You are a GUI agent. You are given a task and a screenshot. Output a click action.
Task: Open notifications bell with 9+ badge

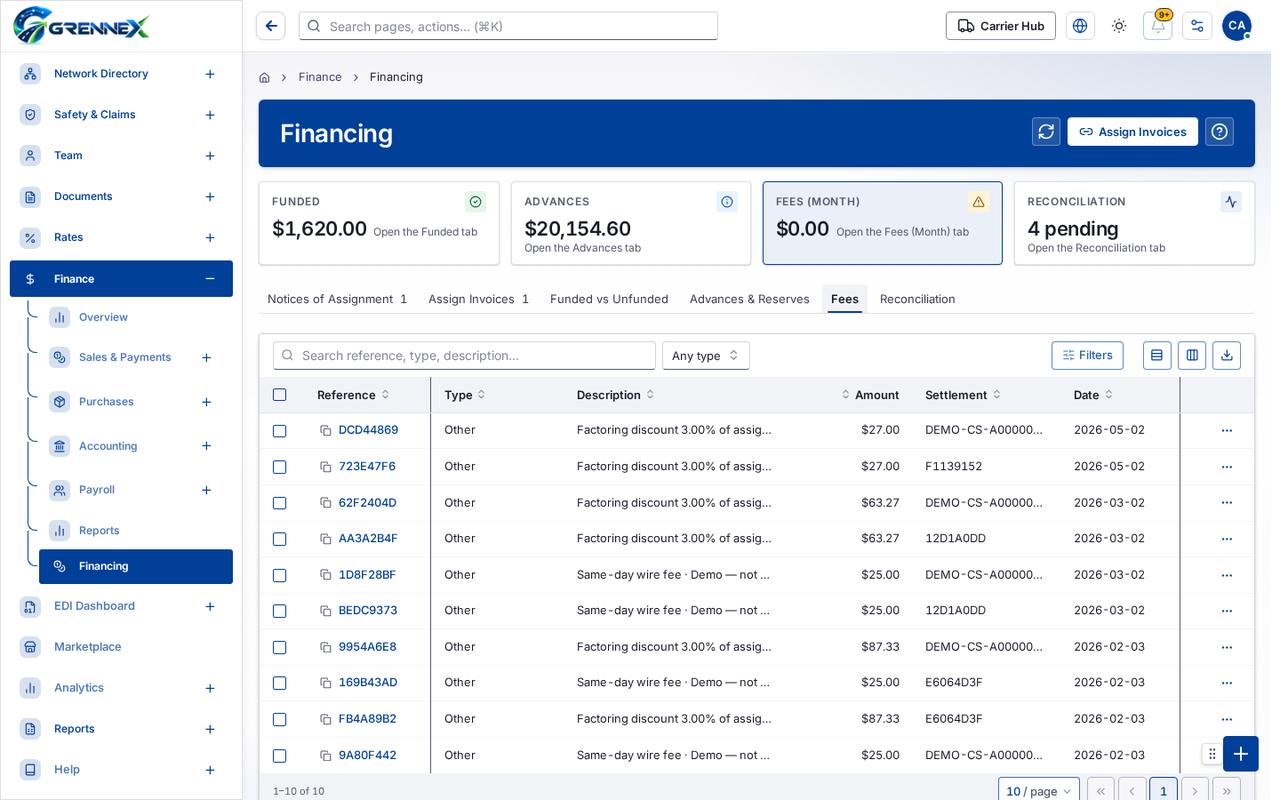pyautogui.click(x=1158, y=26)
